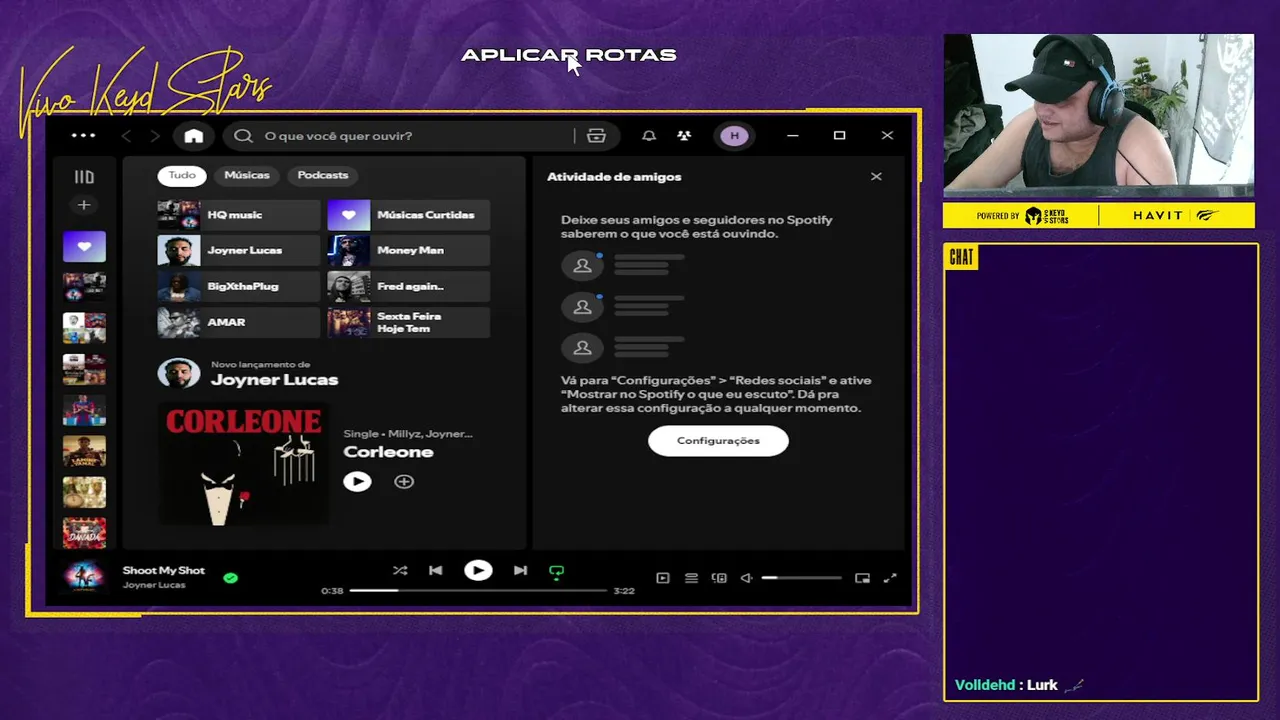Image resolution: width=1280 pixels, height=720 pixels.
Task: Click Joyner Lucas new release artist name
Action: (274, 380)
